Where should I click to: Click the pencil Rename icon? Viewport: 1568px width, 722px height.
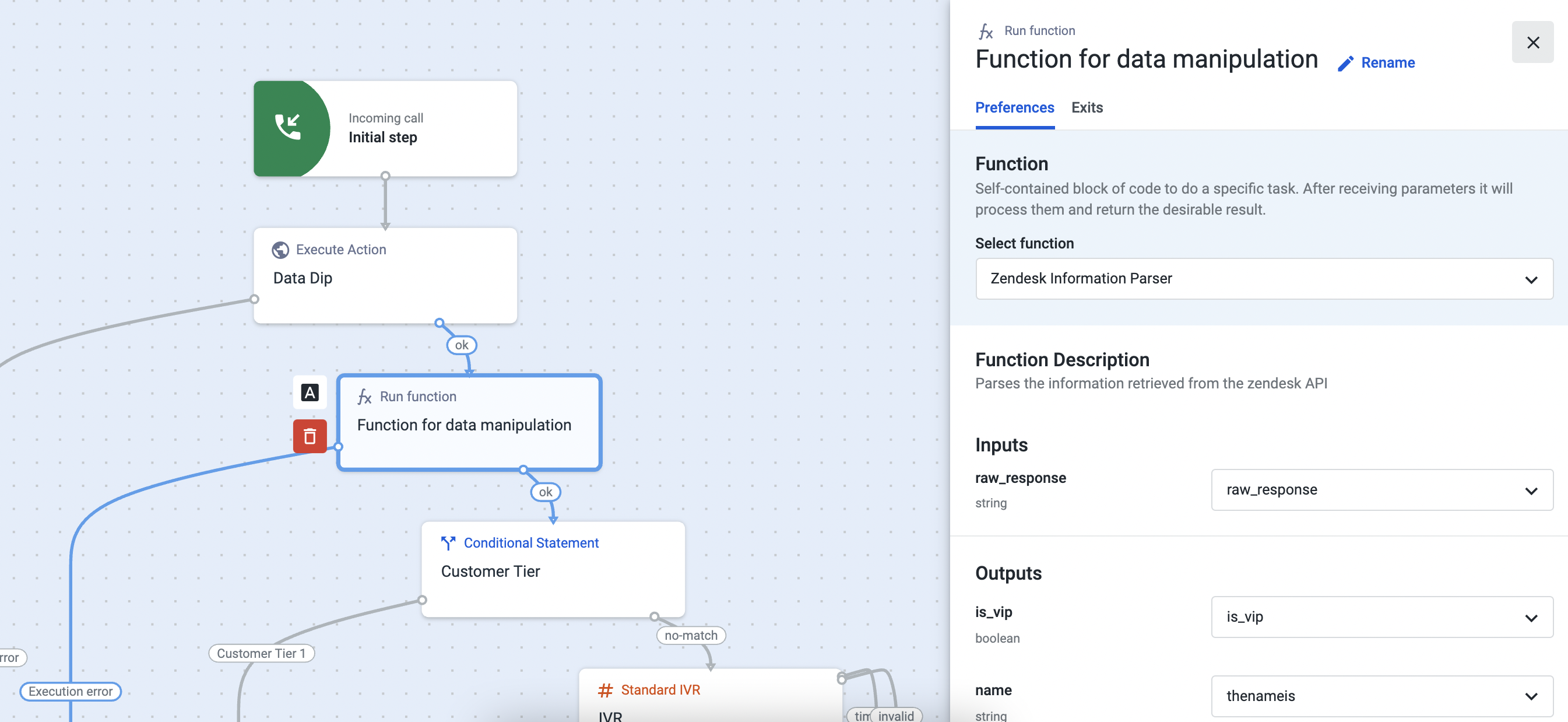point(1345,64)
